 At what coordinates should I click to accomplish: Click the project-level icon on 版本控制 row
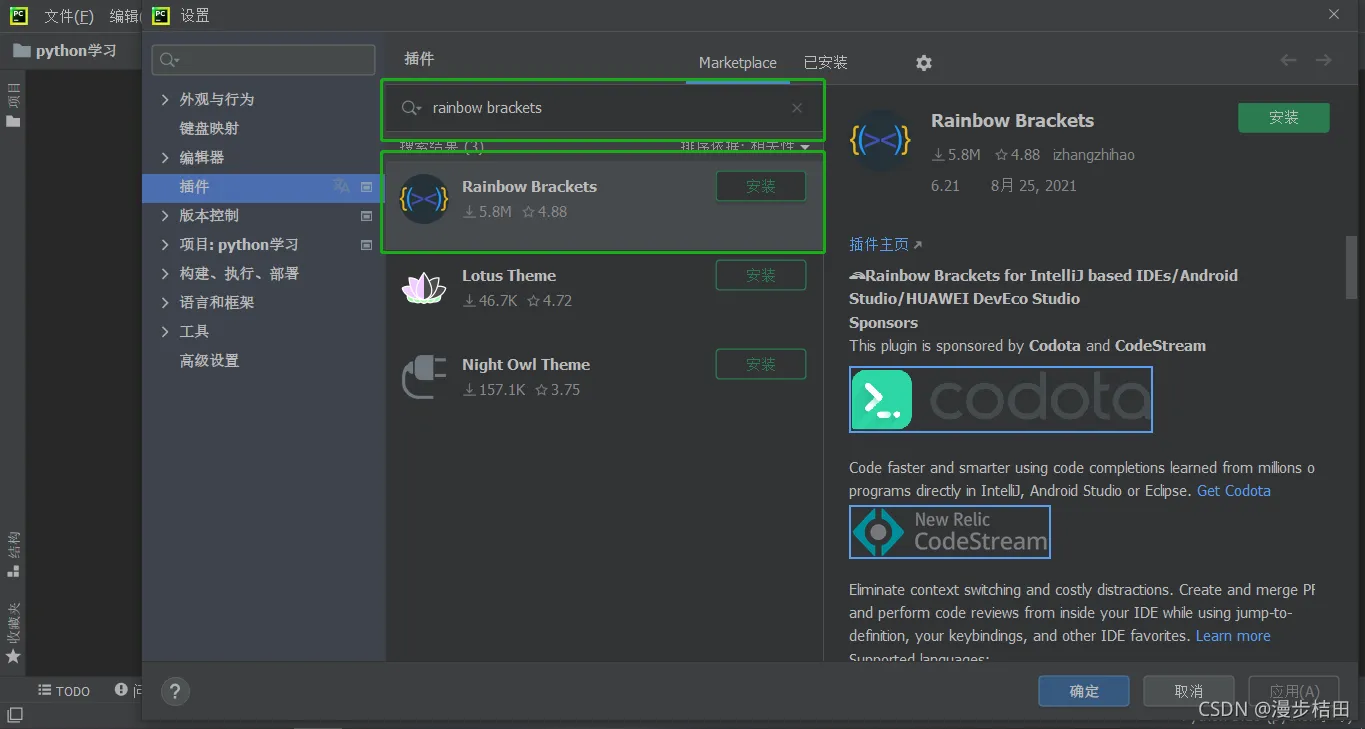pos(367,216)
